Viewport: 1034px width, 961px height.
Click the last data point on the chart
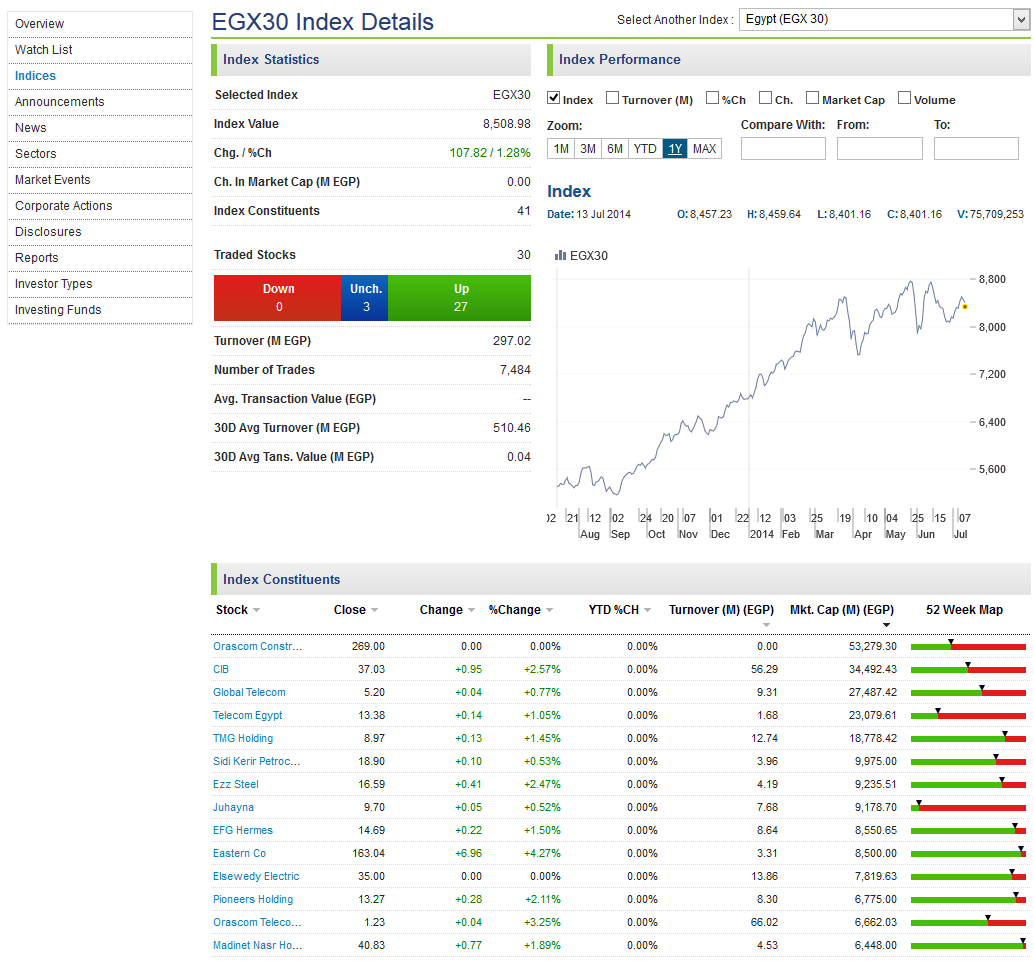point(965,307)
